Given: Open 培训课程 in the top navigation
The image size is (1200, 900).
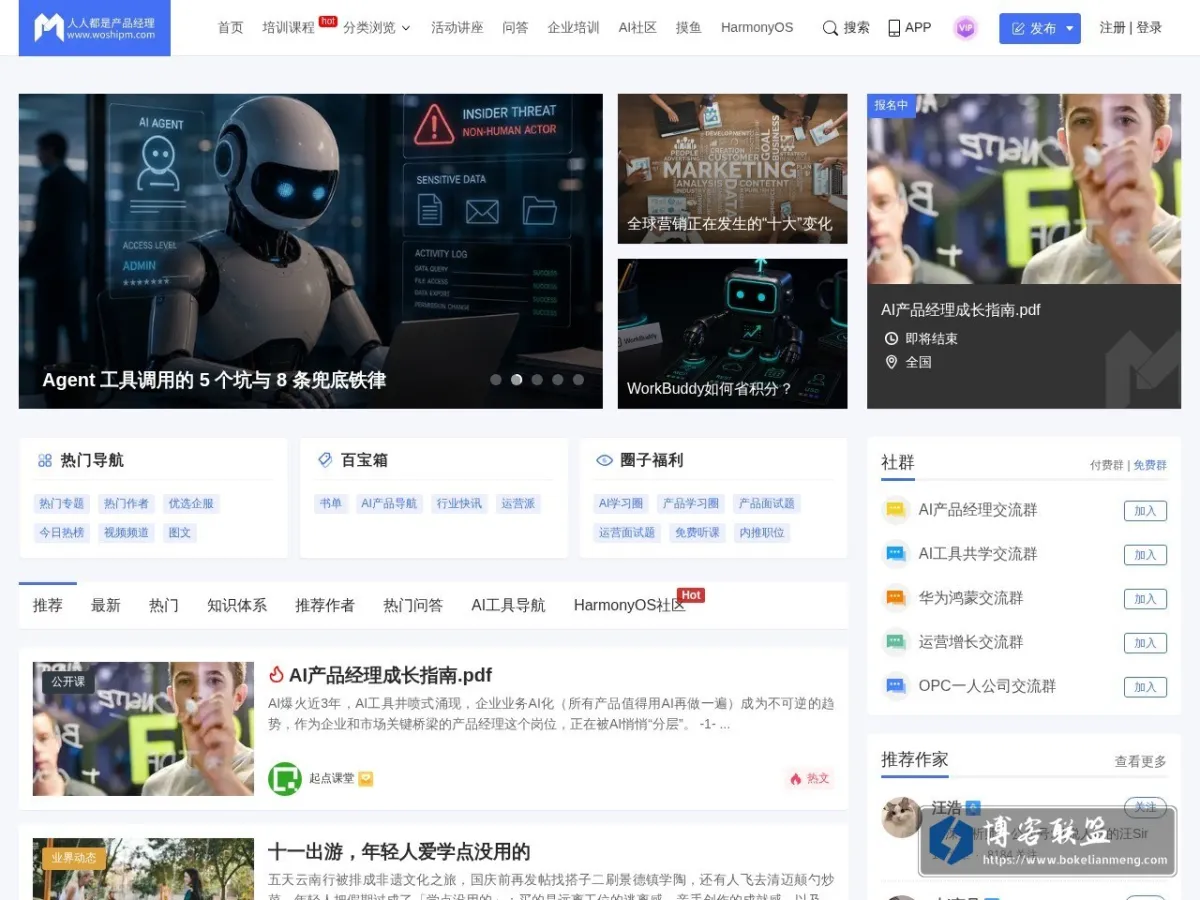Looking at the screenshot, I should click(288, 28).
